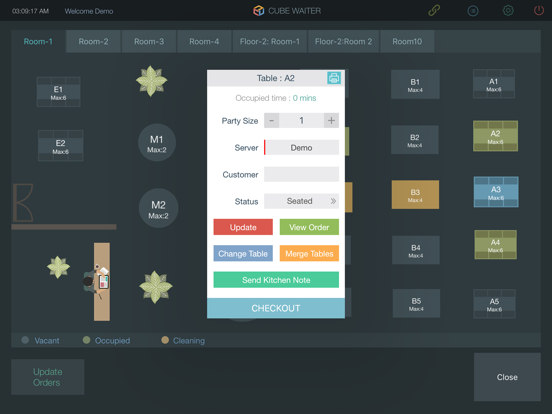The image size is (552, 414).
Task: Expand the Status Seated selector
Action: click(301, 201)
